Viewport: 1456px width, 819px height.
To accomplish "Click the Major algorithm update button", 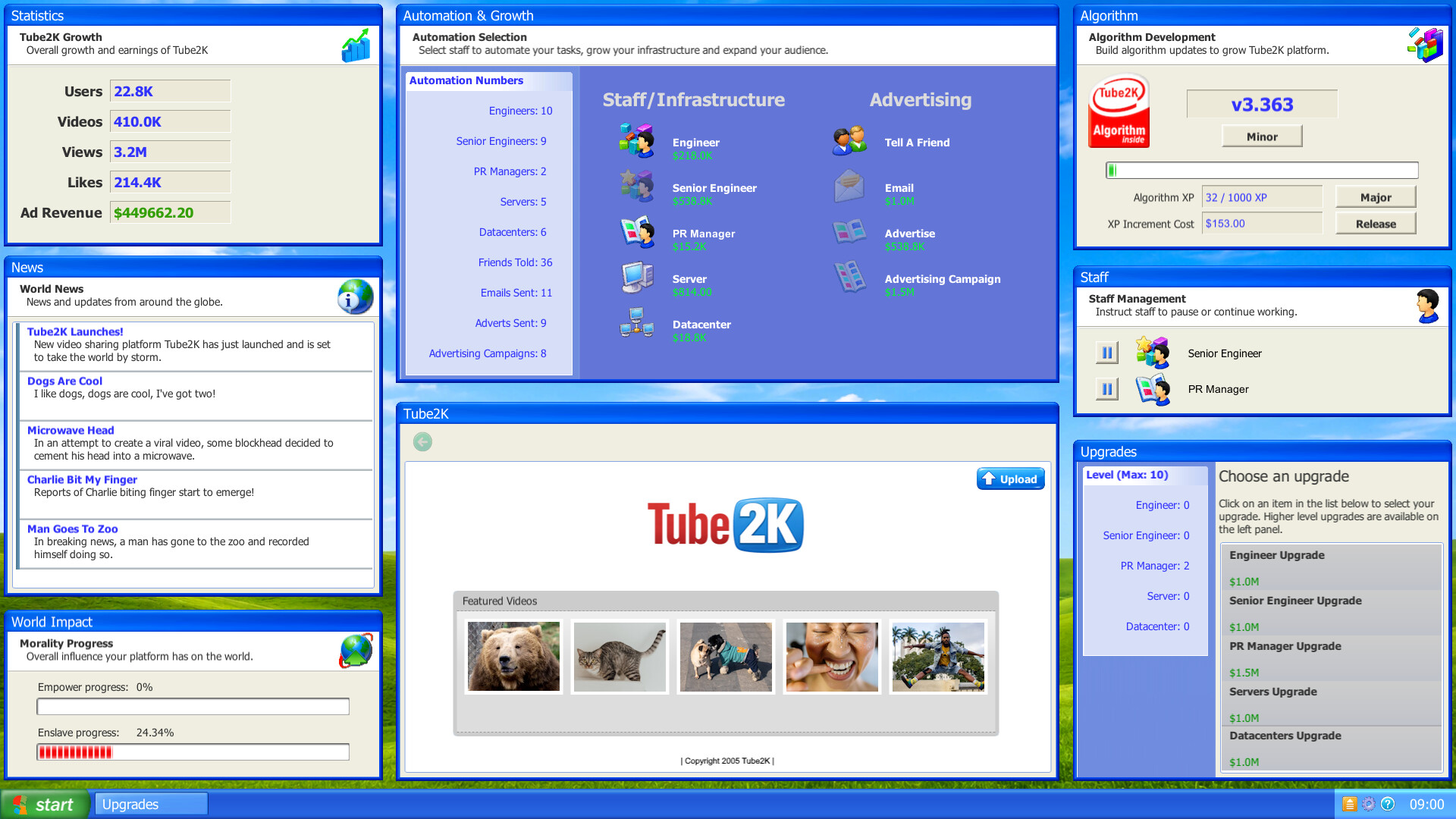I will click(1376, 197).
